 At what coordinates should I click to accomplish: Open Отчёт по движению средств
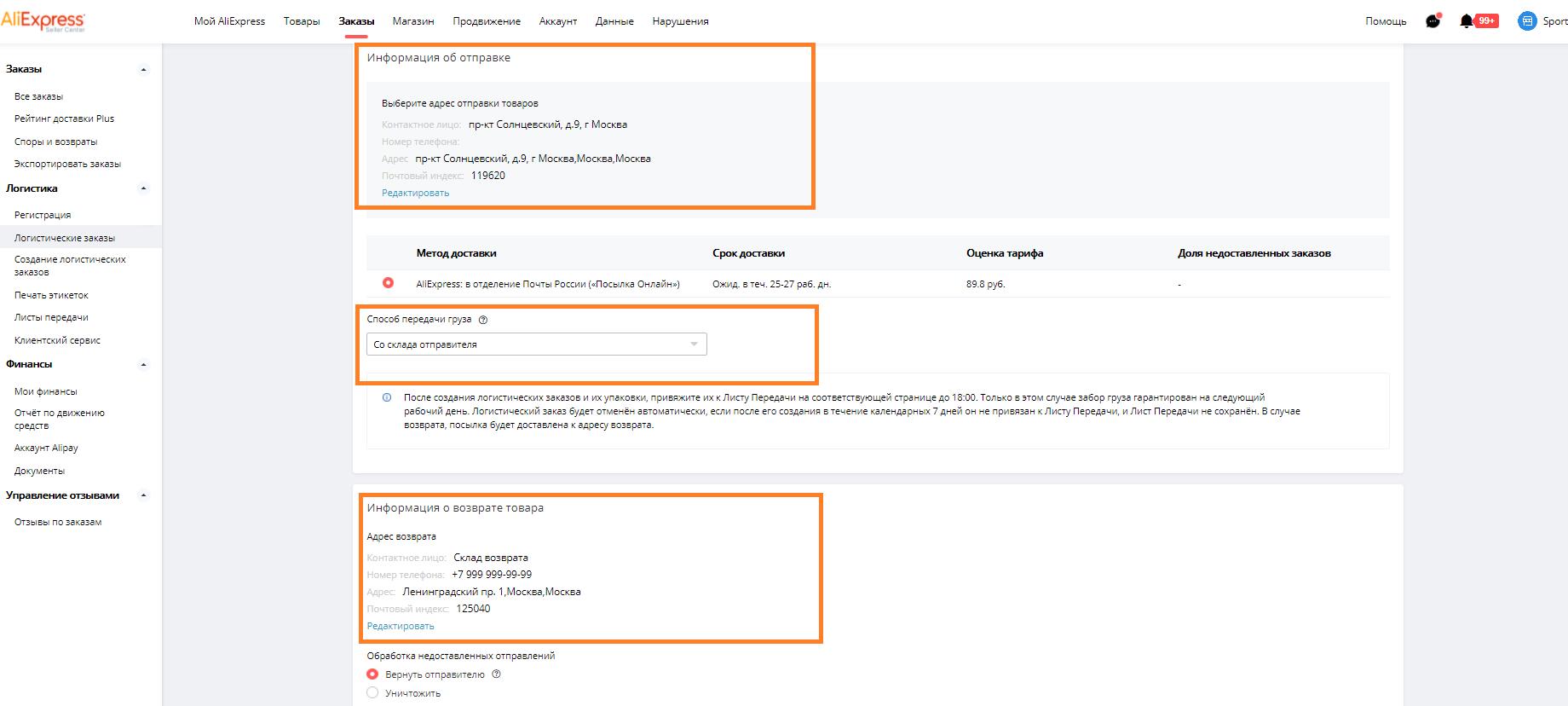tap(60, 420)
